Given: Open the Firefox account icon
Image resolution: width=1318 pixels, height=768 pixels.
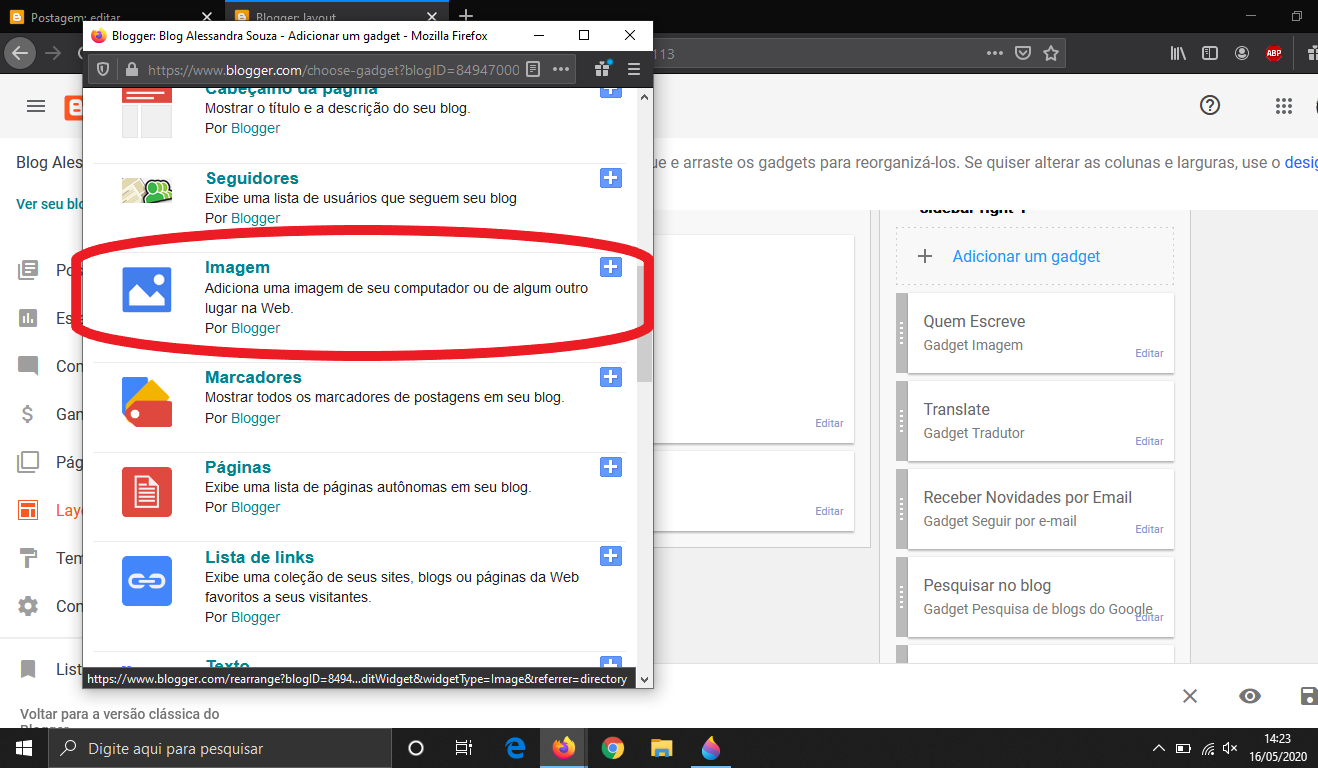Looking at the screenshot, I should (1242, 53).
